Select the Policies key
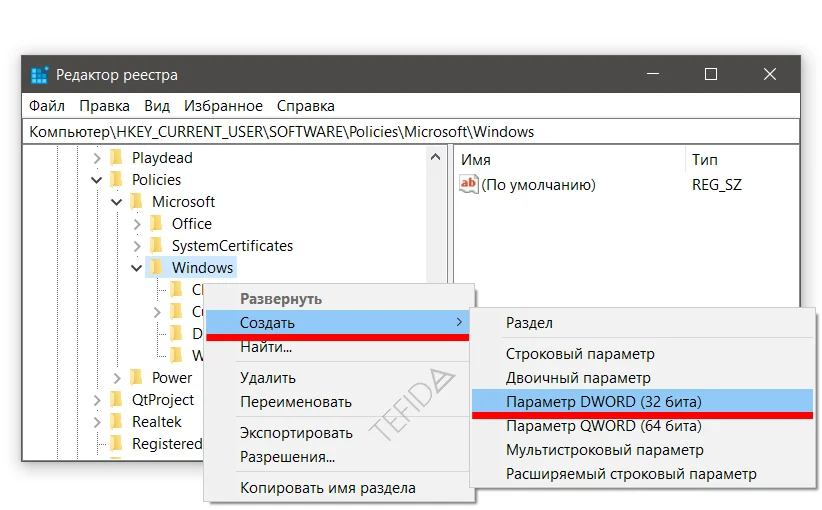Viewport: 822px width, 510px height. [156, 180]
